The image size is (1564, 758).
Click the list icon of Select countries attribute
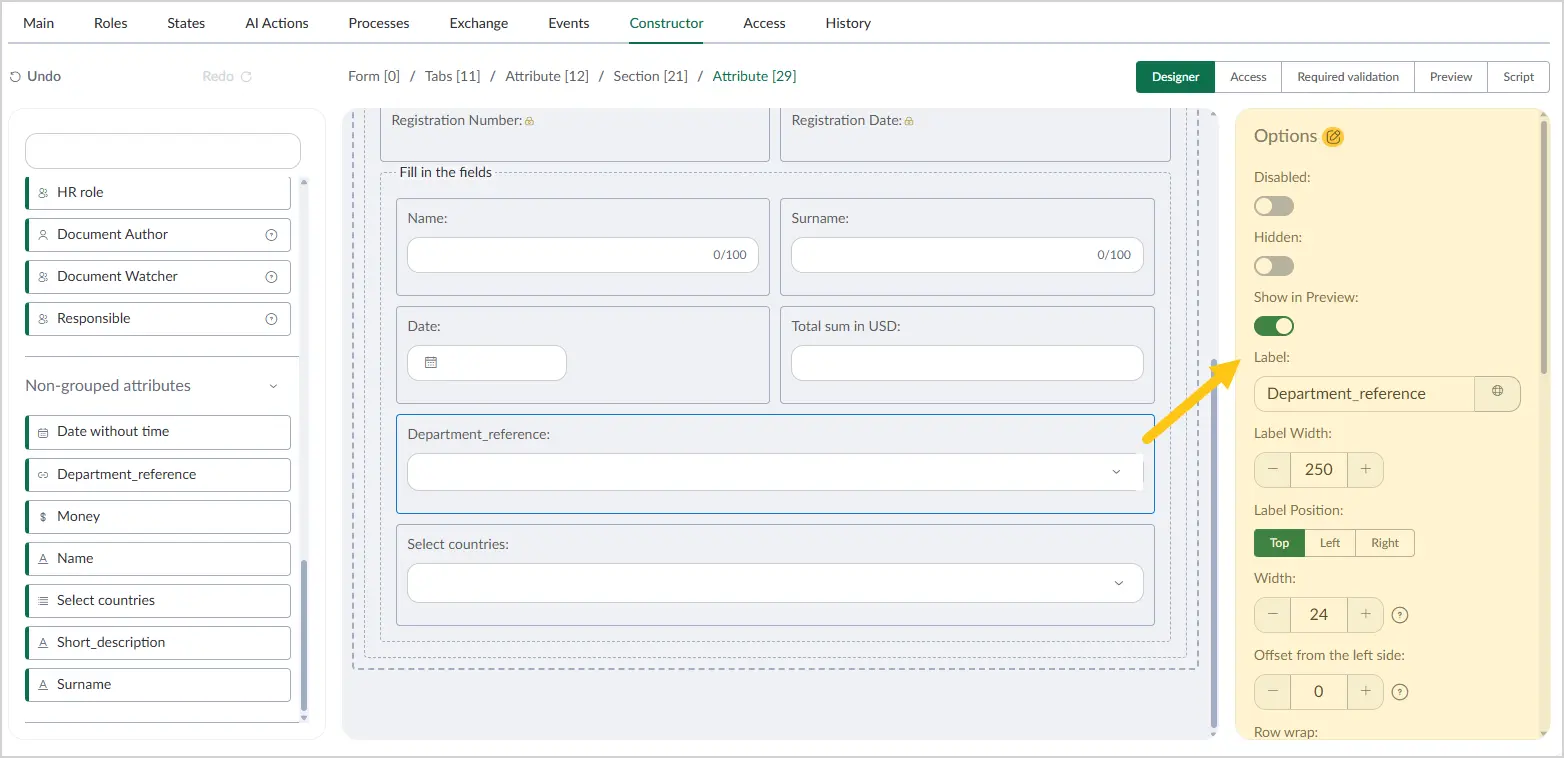pyautogui.click(x=43, y=601)
